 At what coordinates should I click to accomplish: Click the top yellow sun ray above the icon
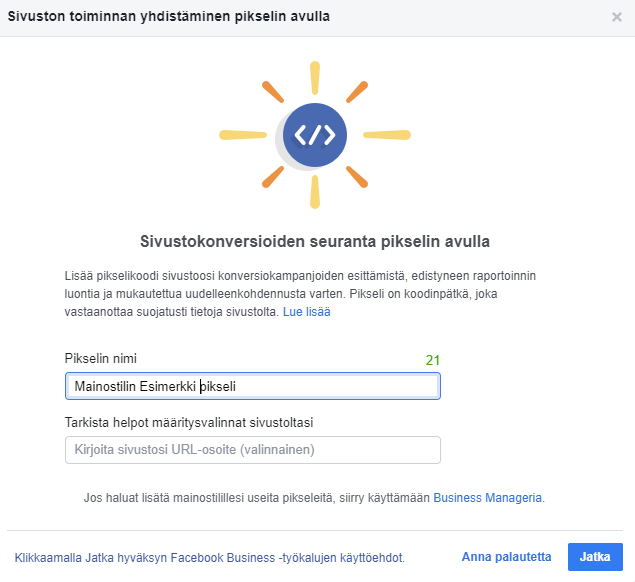click(315, 78)
